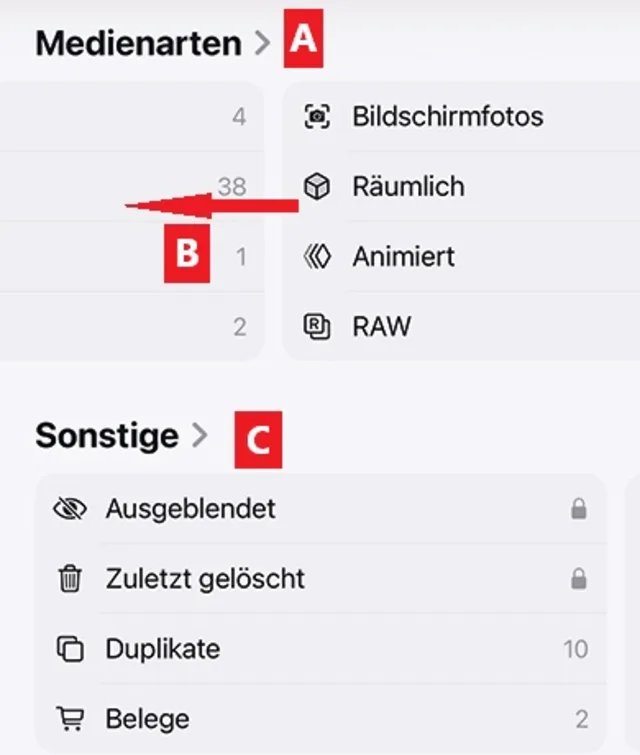Open the Sonstige heading

click(x=107, y=436)
